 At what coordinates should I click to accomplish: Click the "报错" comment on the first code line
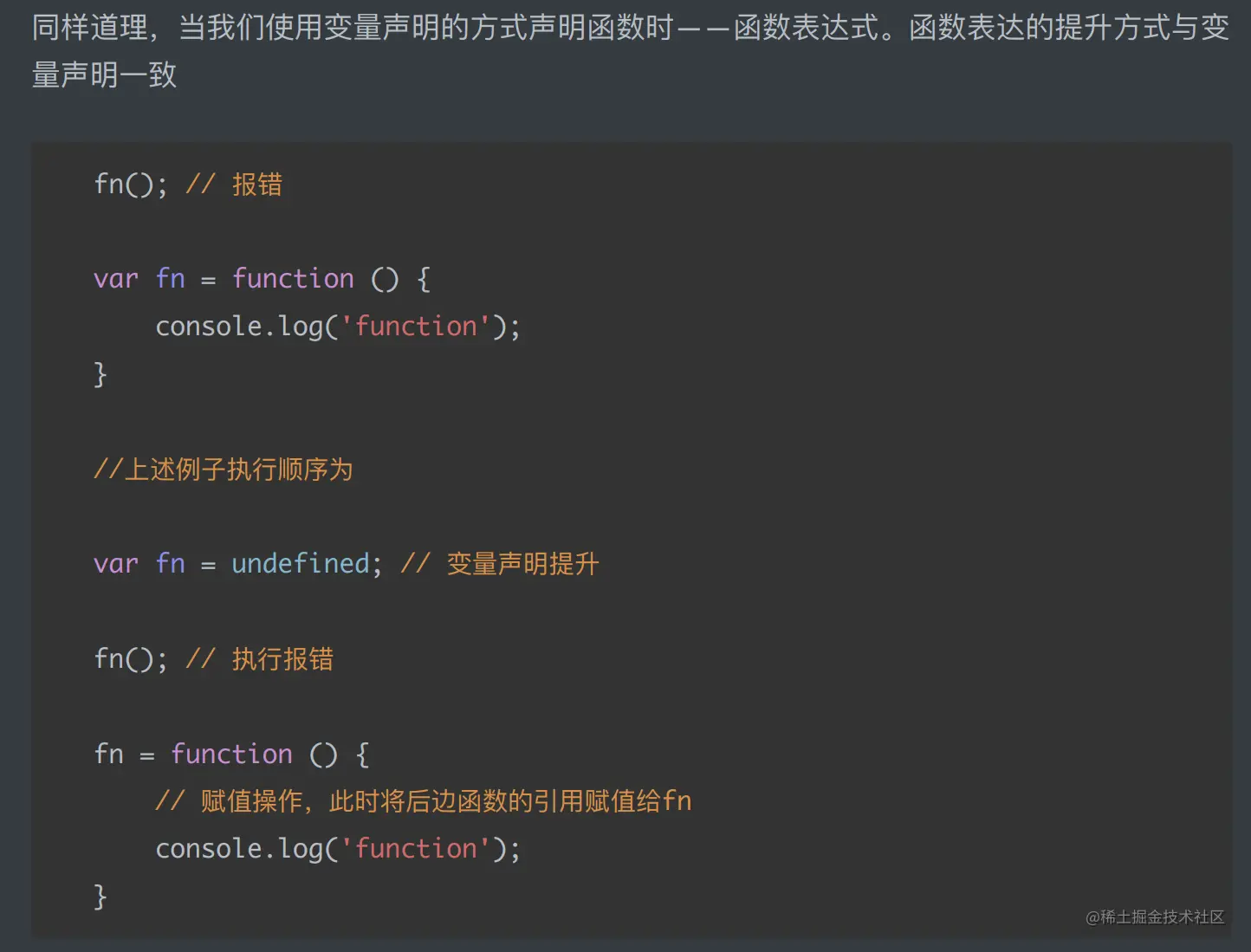tap(256, 185)
